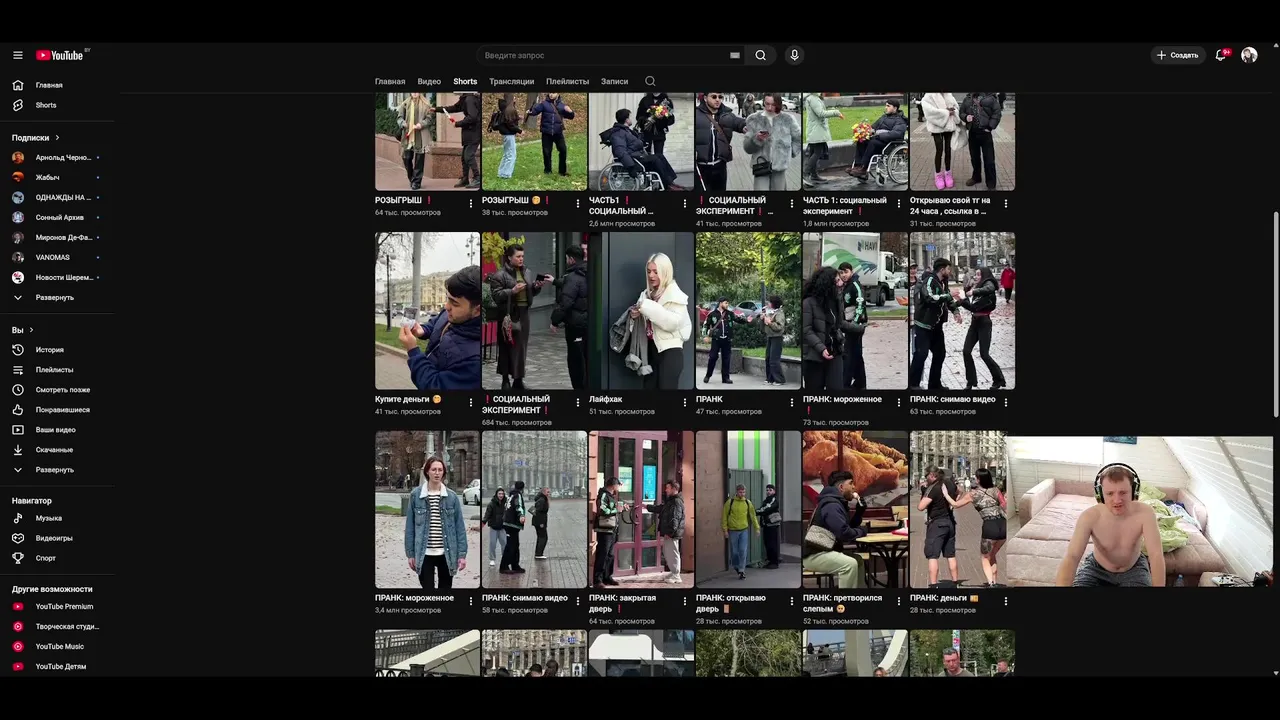
Task: Open Вы section chevron
Action: (x=31, y=330)
